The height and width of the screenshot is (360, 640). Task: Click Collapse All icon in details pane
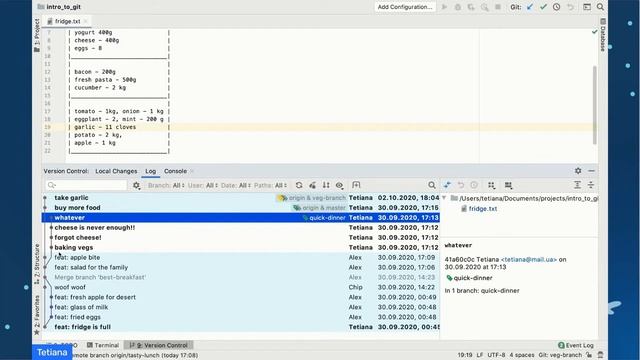tap(591, 185)
